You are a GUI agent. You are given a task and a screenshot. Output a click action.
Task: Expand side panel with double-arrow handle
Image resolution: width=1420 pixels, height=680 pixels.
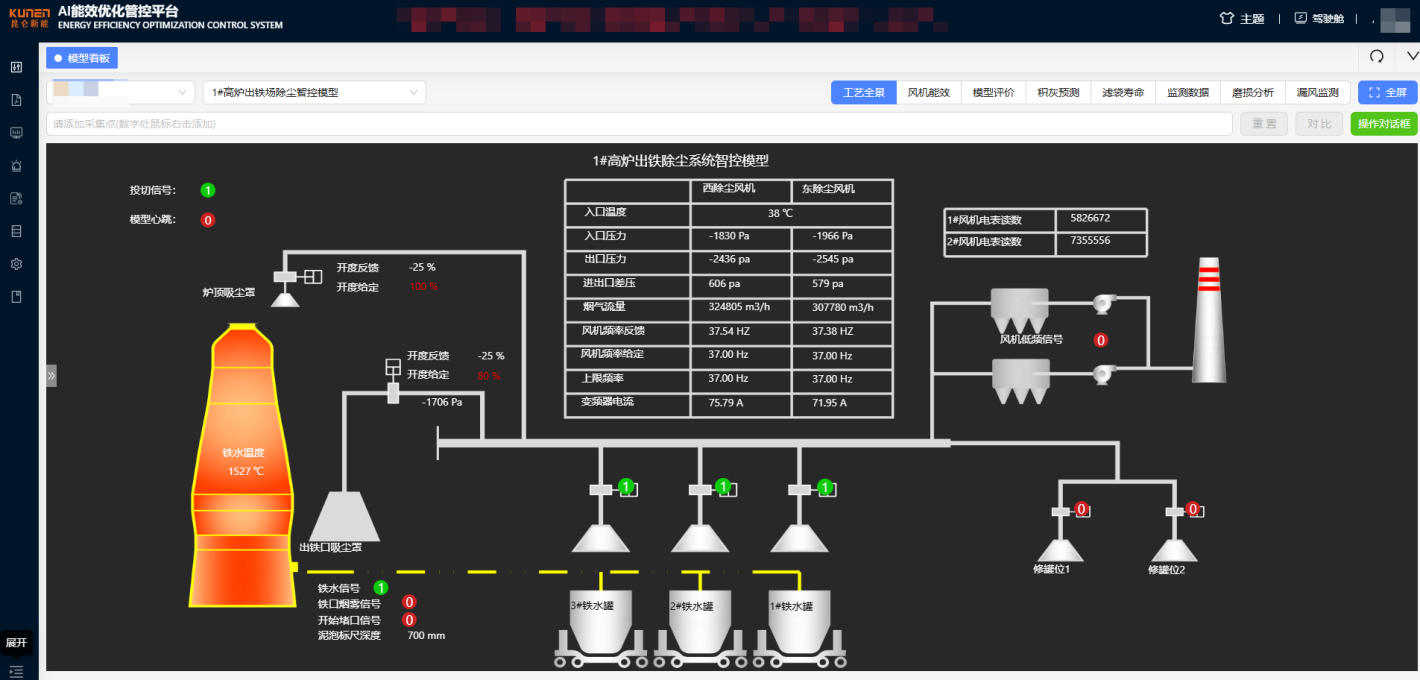coord(51,376)
